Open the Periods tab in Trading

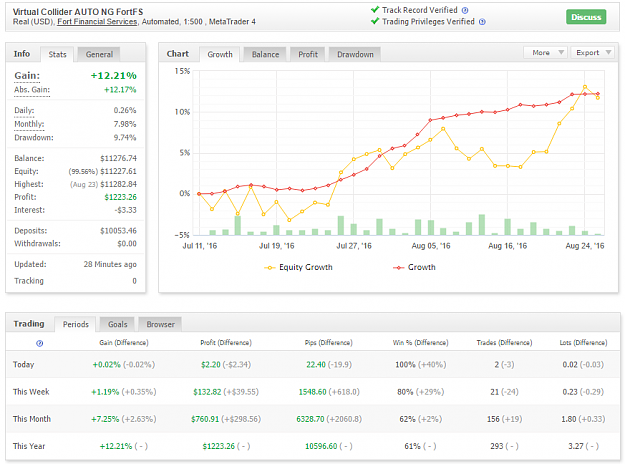(75, 324)
